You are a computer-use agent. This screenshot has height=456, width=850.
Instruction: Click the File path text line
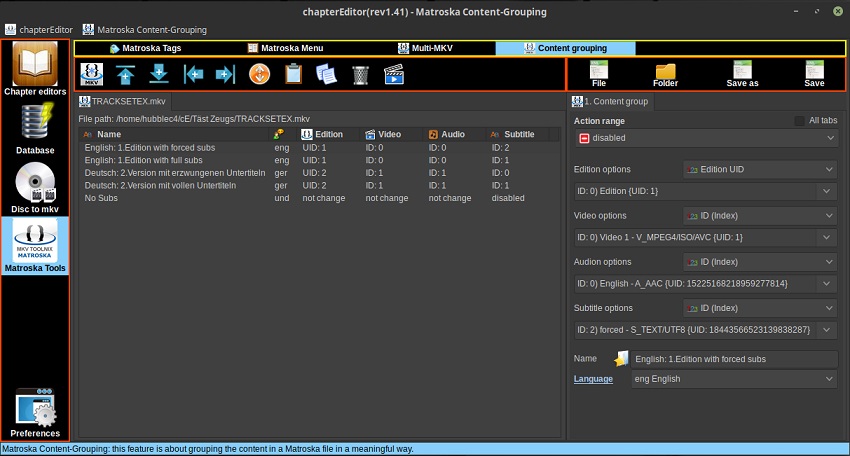point(194,119)
